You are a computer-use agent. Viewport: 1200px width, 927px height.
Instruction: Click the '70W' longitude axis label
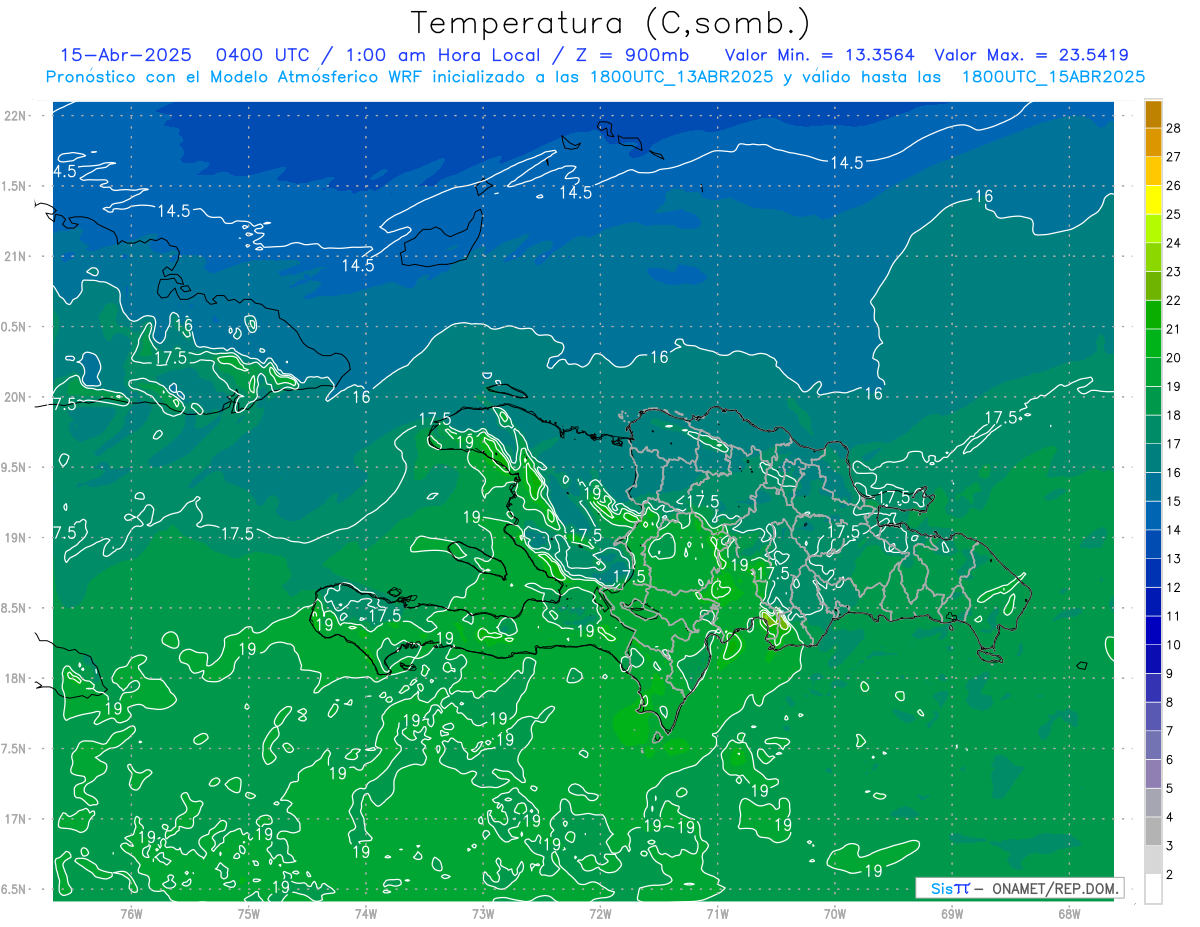click(x=835, y=914)
